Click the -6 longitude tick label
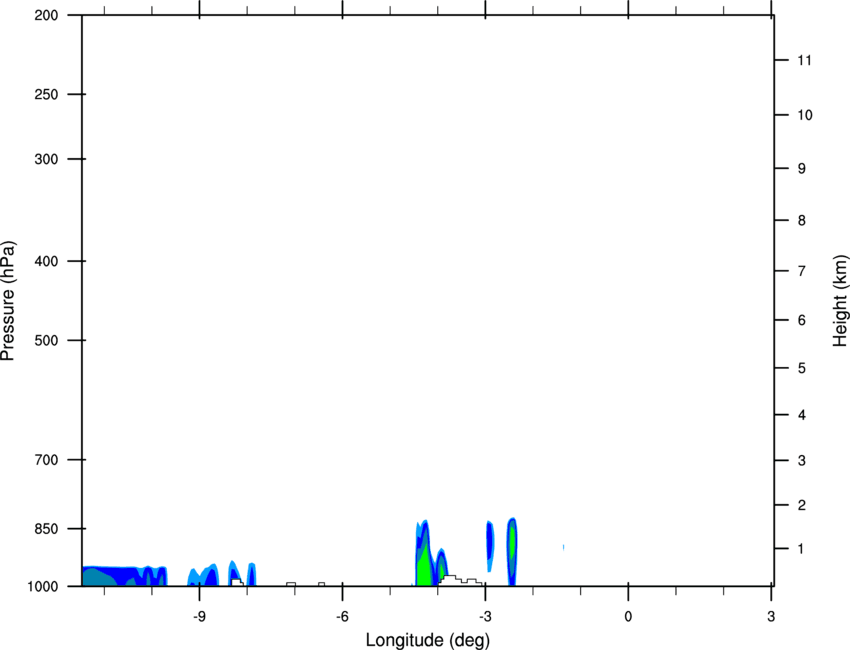 pos(342,617)
